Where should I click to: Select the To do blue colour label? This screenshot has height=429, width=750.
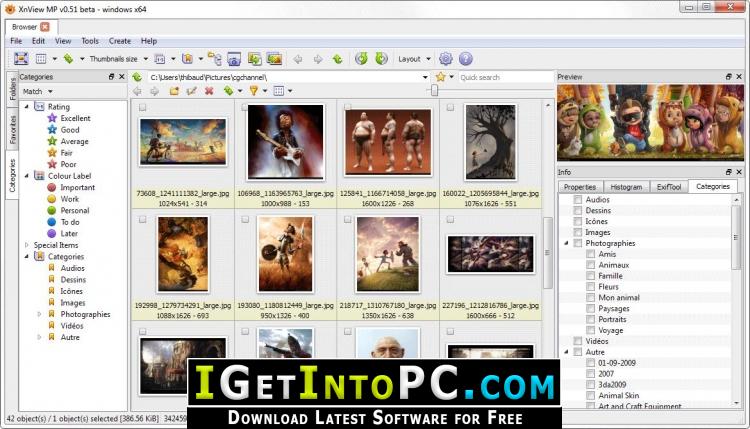52,222
